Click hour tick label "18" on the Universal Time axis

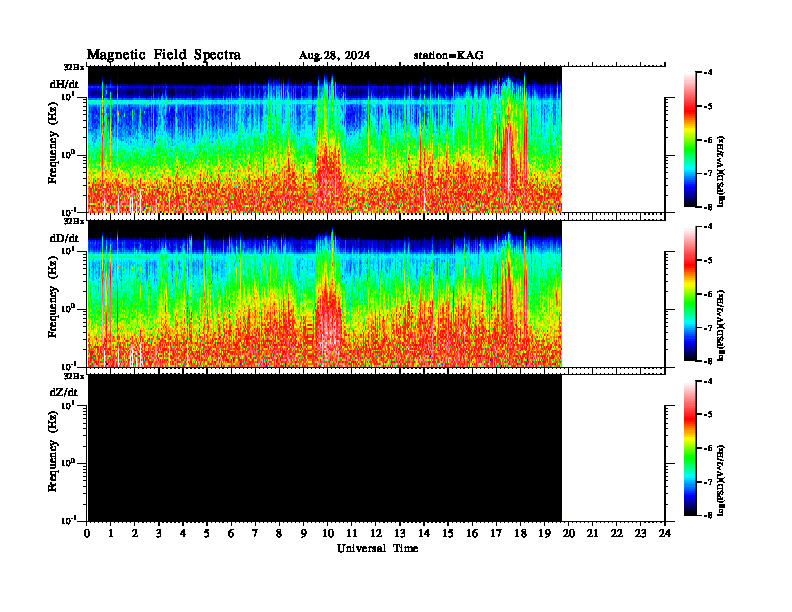520,534
